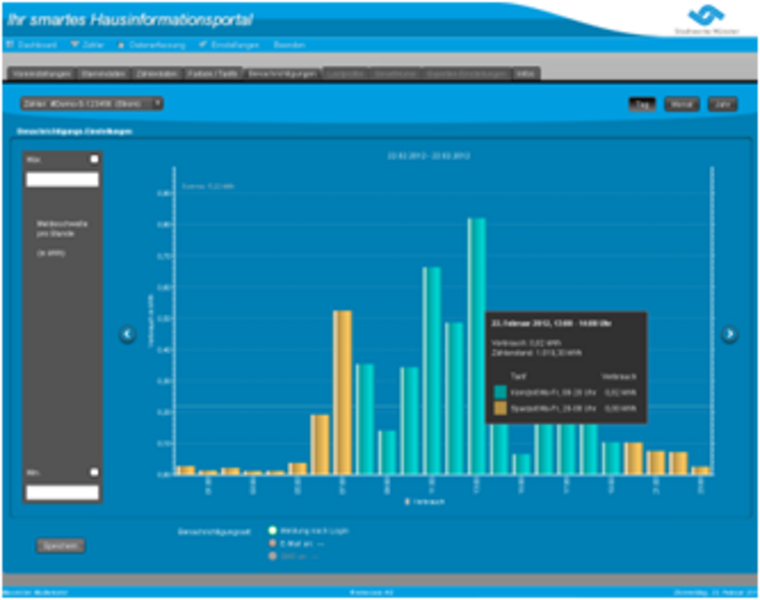Screen dimensions: 760x600
Task: Toggle the Min threshold checkbox
Action: click(95, 472)
